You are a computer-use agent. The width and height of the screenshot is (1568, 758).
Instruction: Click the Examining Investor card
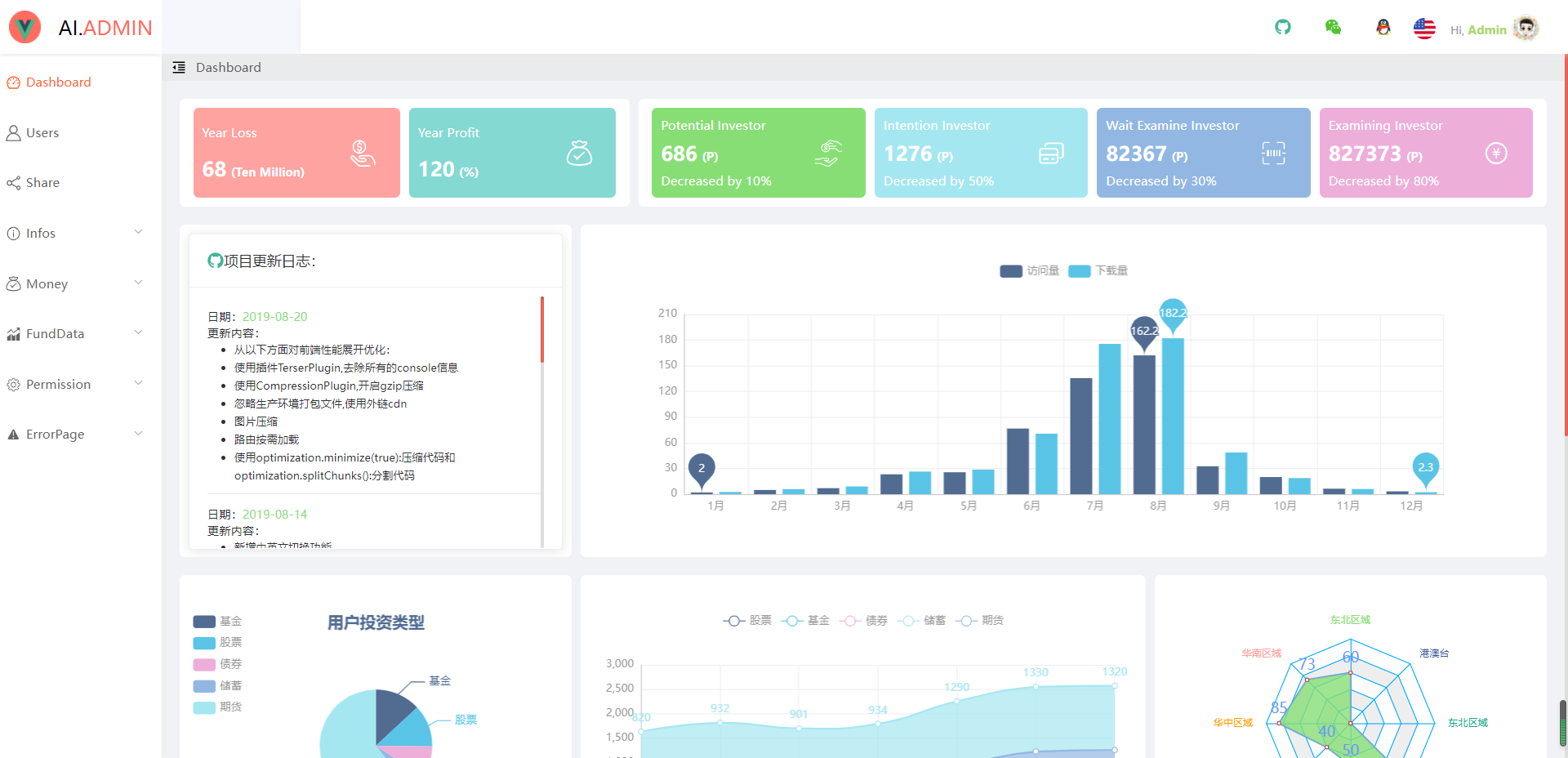point(1426,153)
